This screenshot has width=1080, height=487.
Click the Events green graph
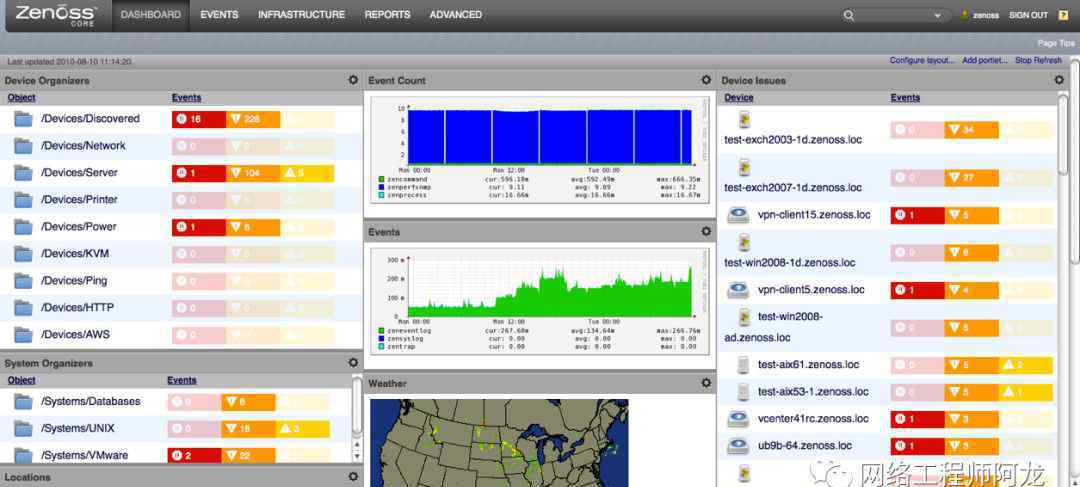[539, 304]
